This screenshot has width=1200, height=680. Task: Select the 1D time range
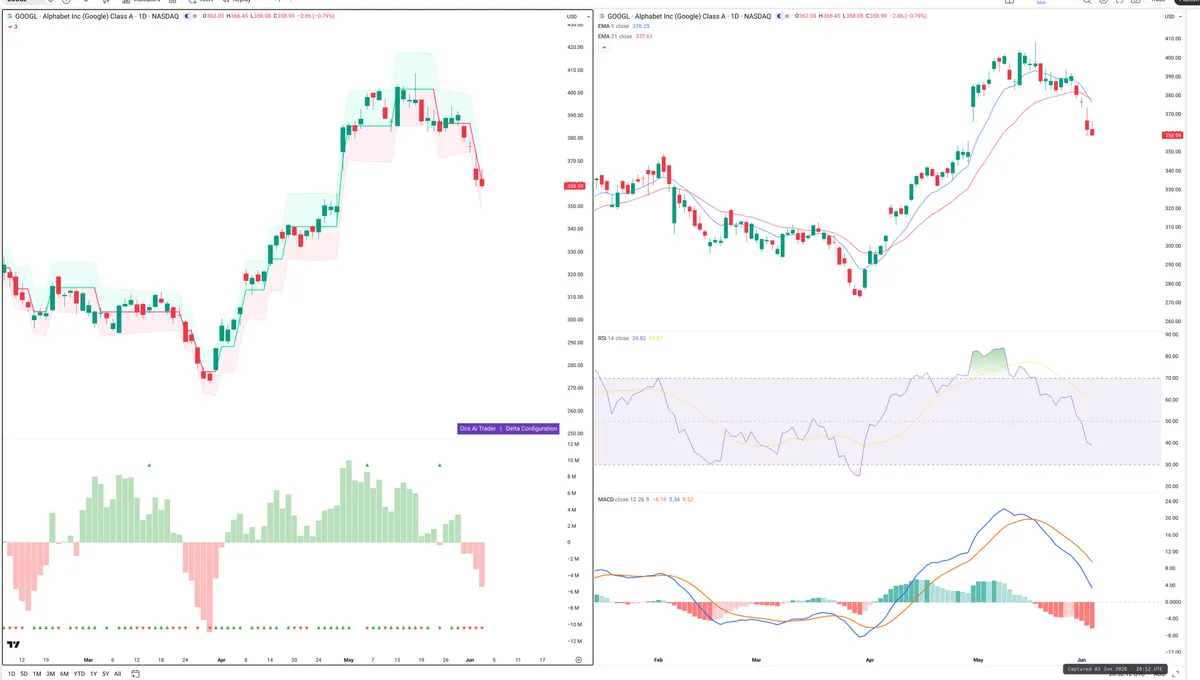pyautogui.click(x=11, y=674)
